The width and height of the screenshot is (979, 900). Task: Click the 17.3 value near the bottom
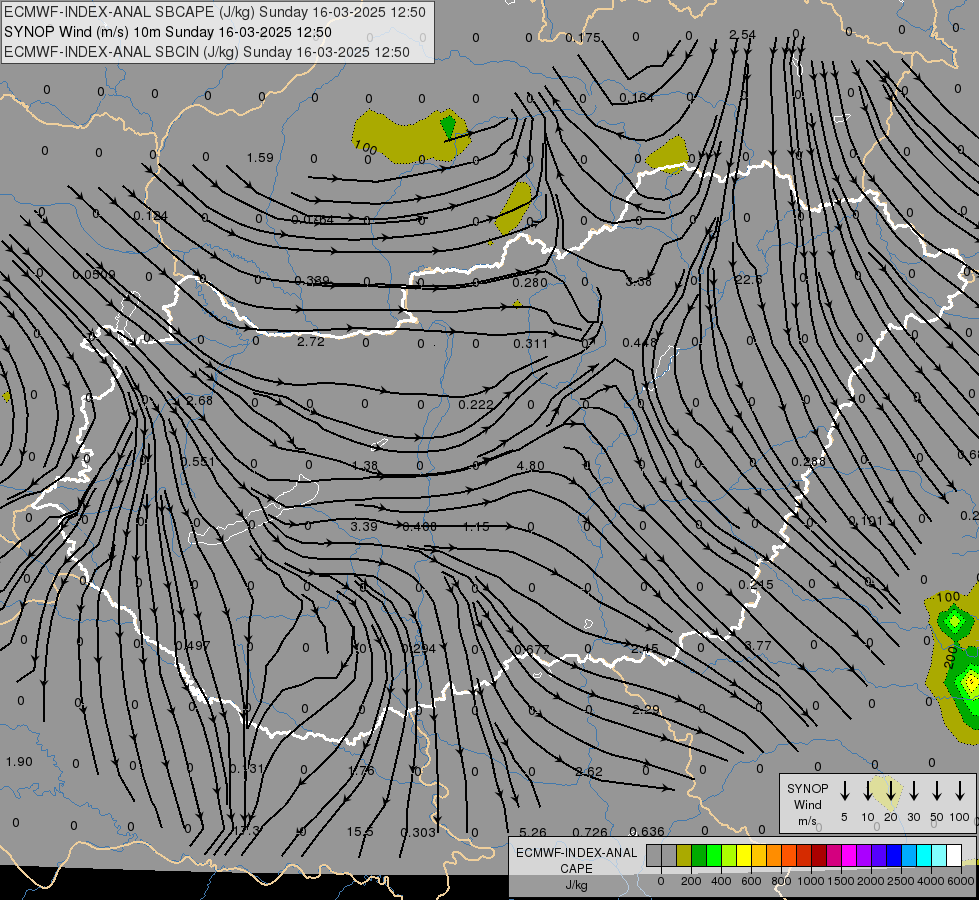pyautogui.click(x=246, y=831)
